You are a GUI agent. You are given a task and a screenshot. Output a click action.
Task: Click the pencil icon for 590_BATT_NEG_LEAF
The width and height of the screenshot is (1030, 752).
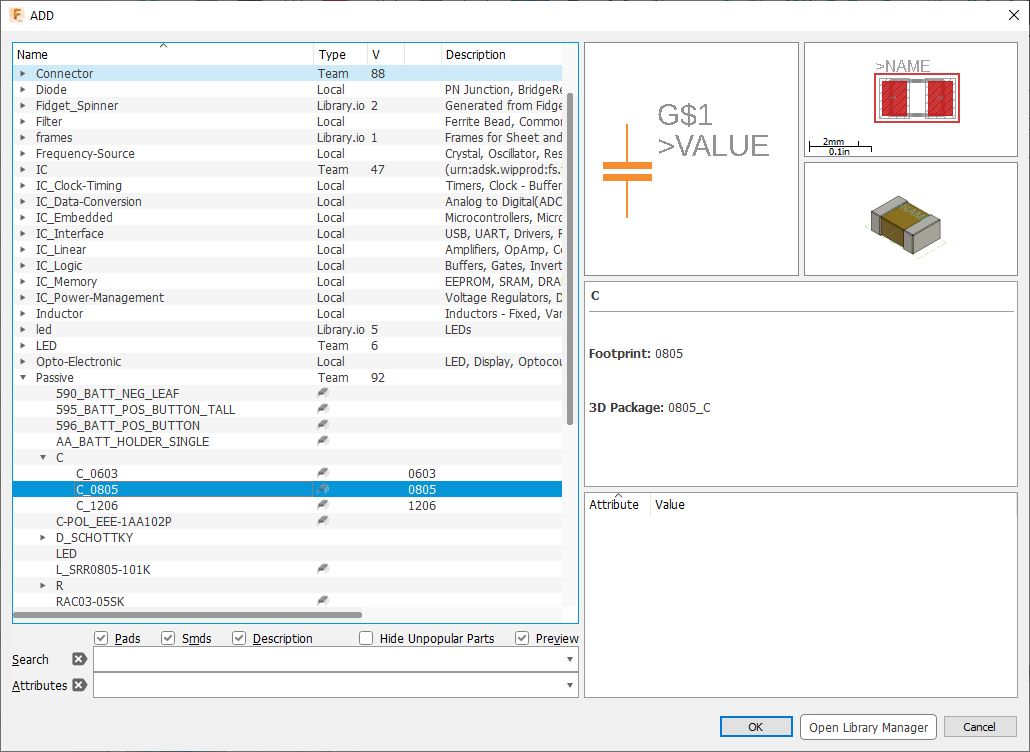pyautogui.click(x=322, y=393)
